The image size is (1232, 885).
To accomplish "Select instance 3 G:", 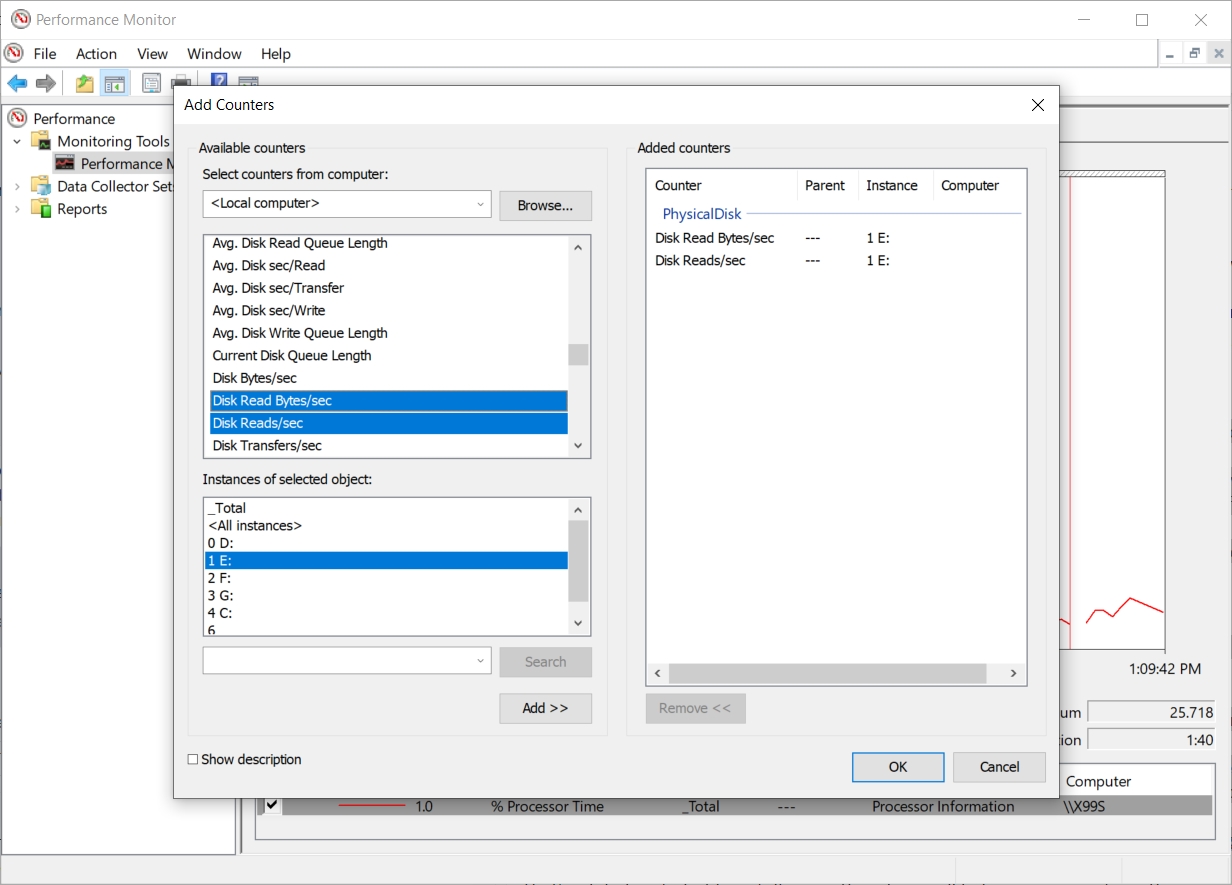I will pyautogui.click(x=386, y=595).
